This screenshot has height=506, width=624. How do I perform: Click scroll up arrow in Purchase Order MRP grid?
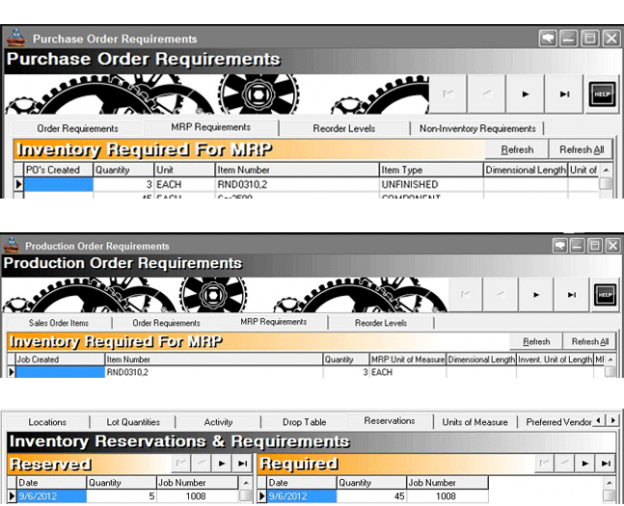click(x=606, y=170)
